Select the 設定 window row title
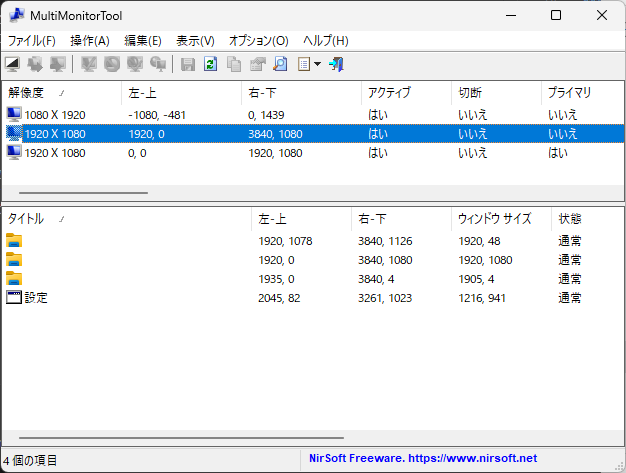Image resolution: width=626 pixels, height=473 pixels. tap(36, 298)
